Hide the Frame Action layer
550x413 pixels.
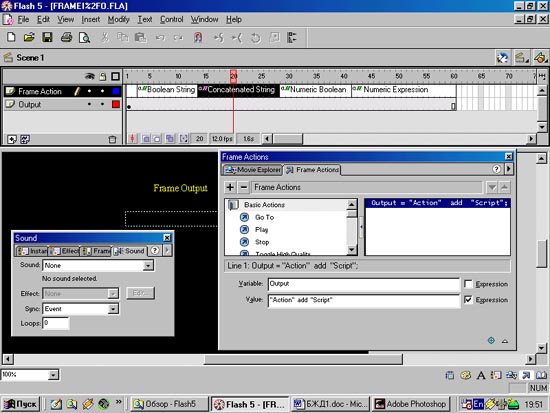(x=89, y=91)
